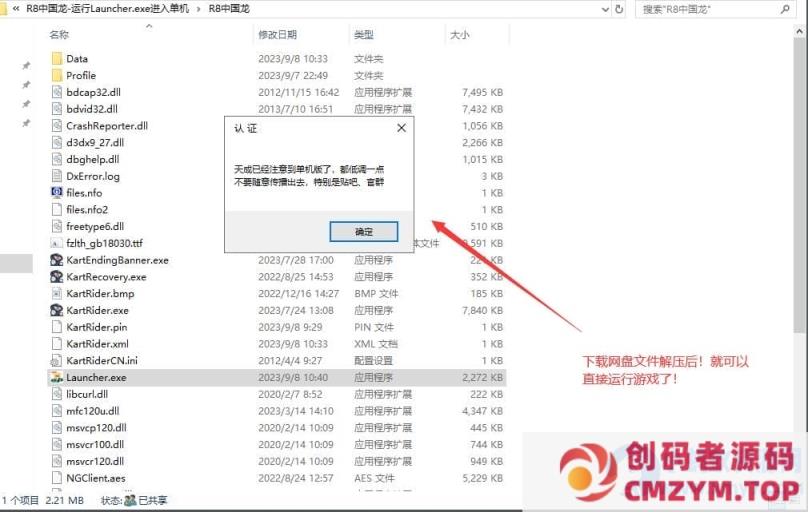Screen dimensions: 808x512
Task: Select the dbghelp.dll file icon
Action: coord(57,159)
